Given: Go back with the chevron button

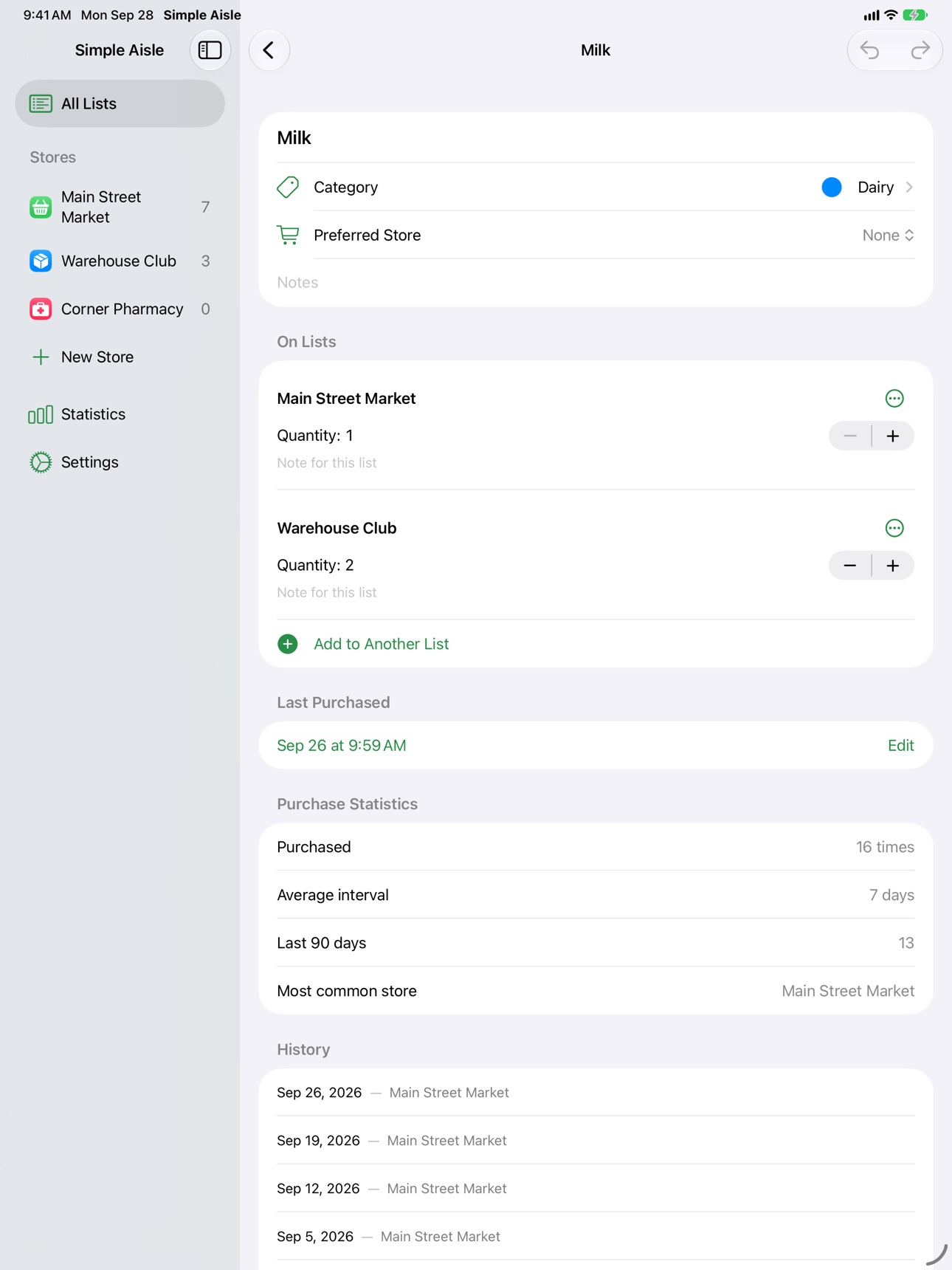Looking at the screenshot, I should click(x=269, y=50).
